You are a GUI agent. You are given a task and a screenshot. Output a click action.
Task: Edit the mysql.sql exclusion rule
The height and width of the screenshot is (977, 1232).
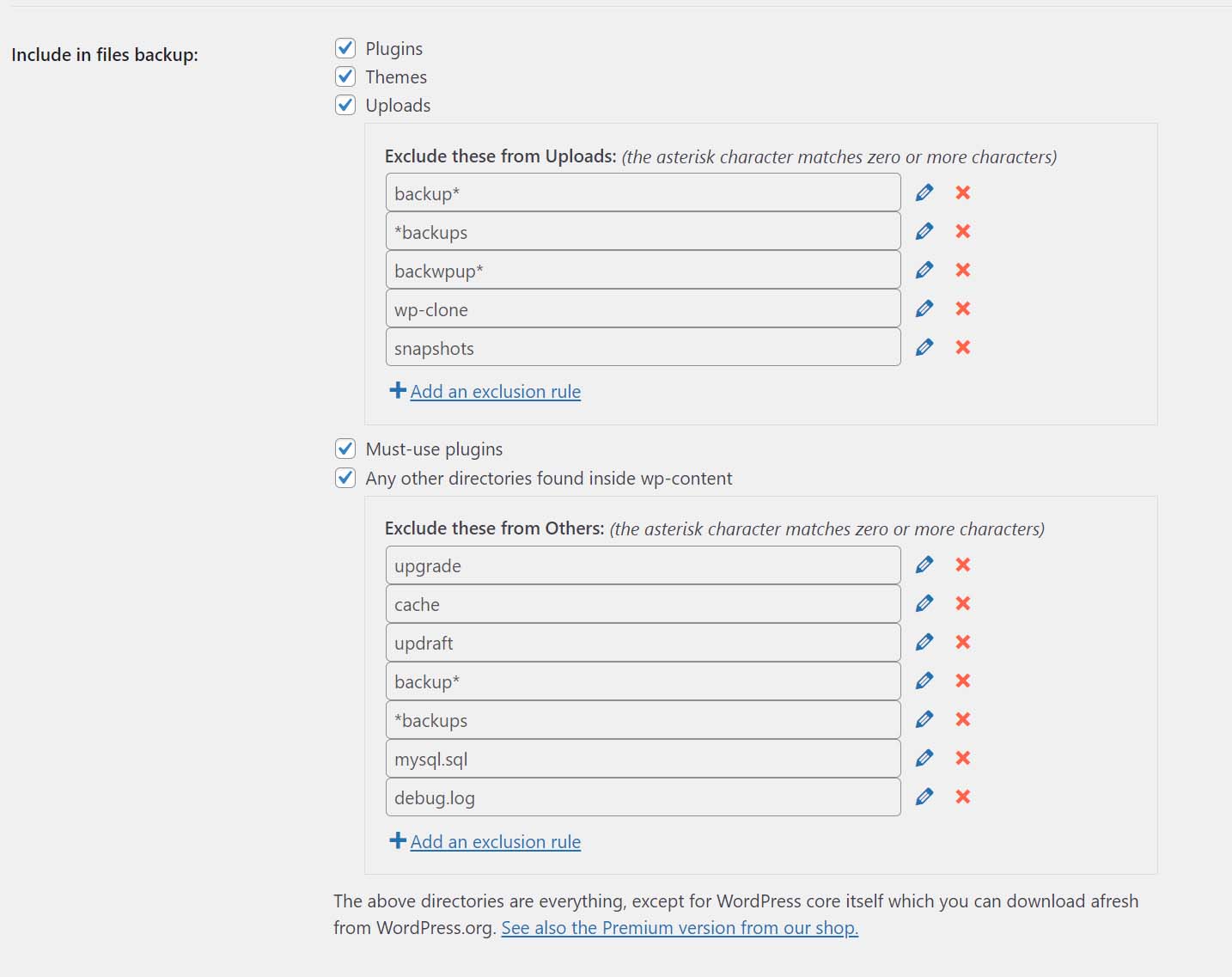[x=924, y=758]
